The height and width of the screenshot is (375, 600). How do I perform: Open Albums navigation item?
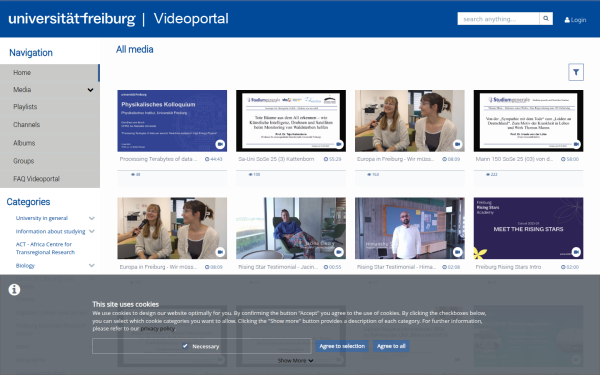pos(50,143)
